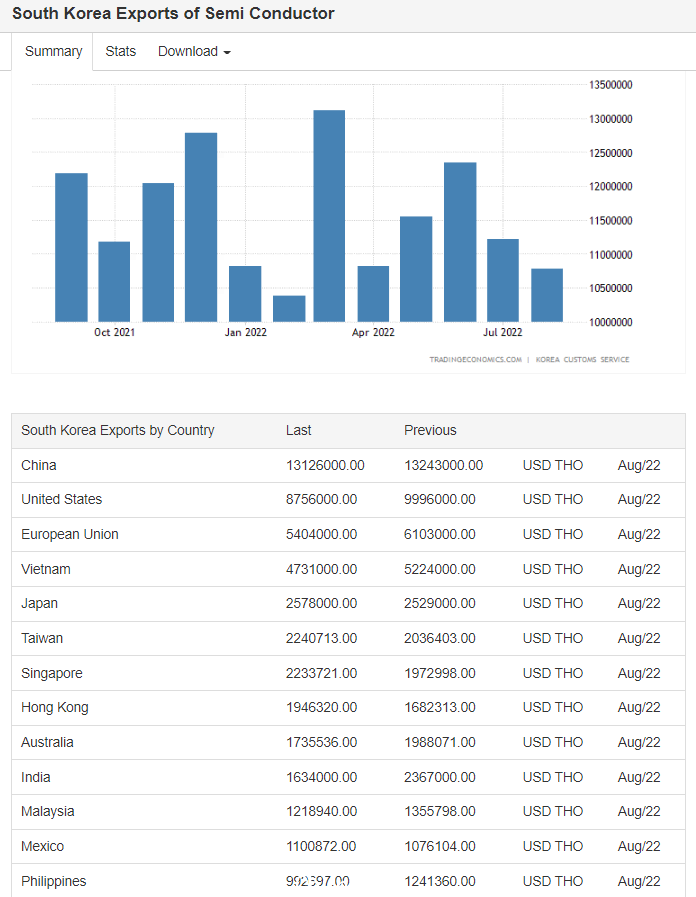This screenshot has height=897, width=696.
Task: Open the Taiwan country link
Action: point(42,638)
